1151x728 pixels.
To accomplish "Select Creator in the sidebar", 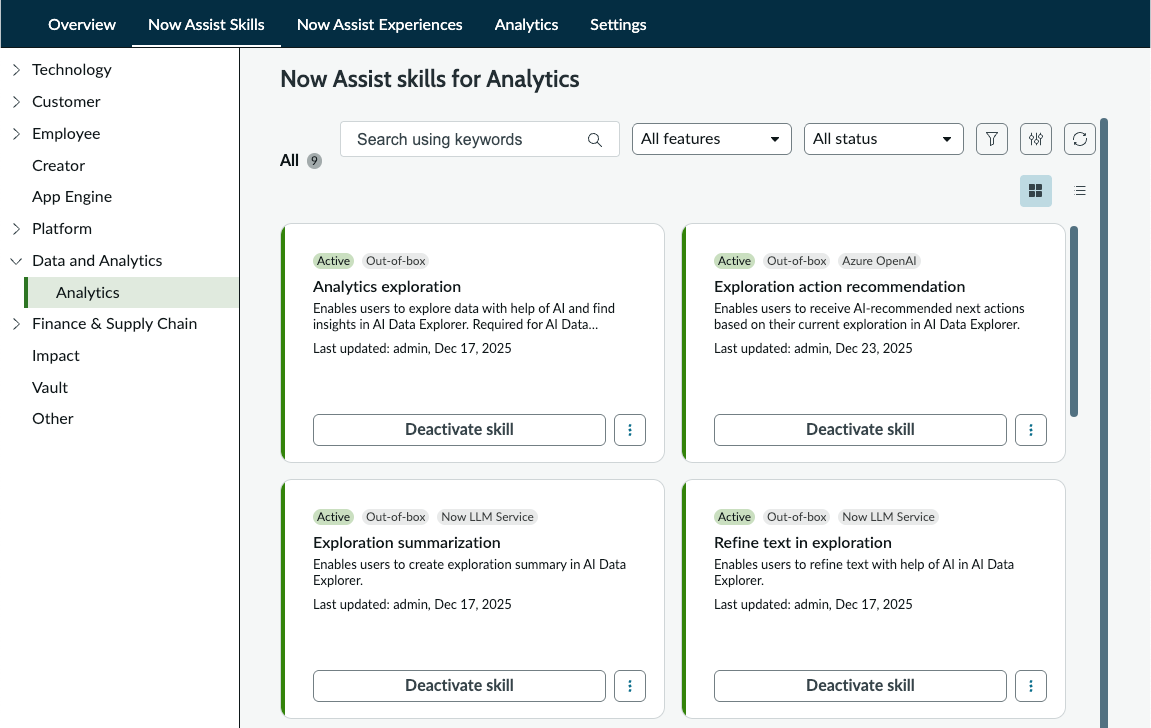I will pyautogui.click(x=59, y=166).
